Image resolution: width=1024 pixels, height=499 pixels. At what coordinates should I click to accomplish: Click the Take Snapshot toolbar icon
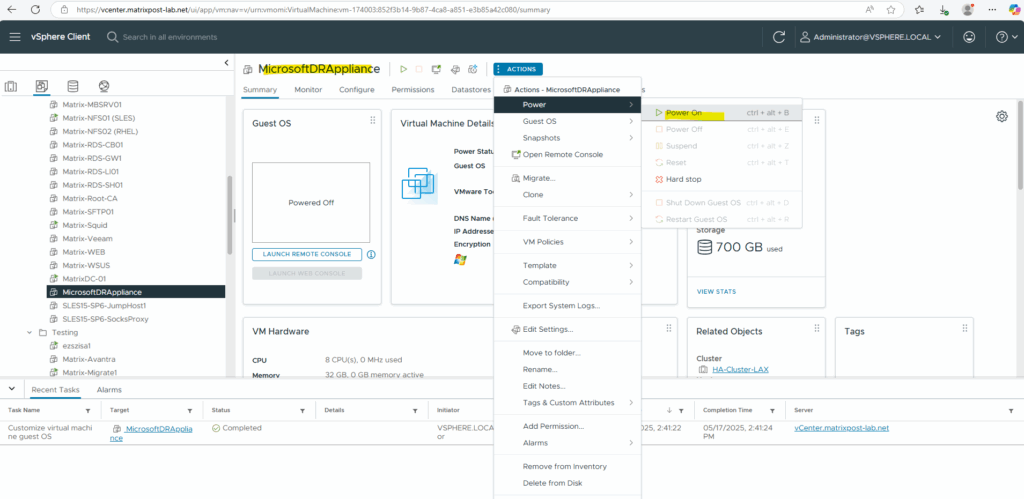click(473, 69)
